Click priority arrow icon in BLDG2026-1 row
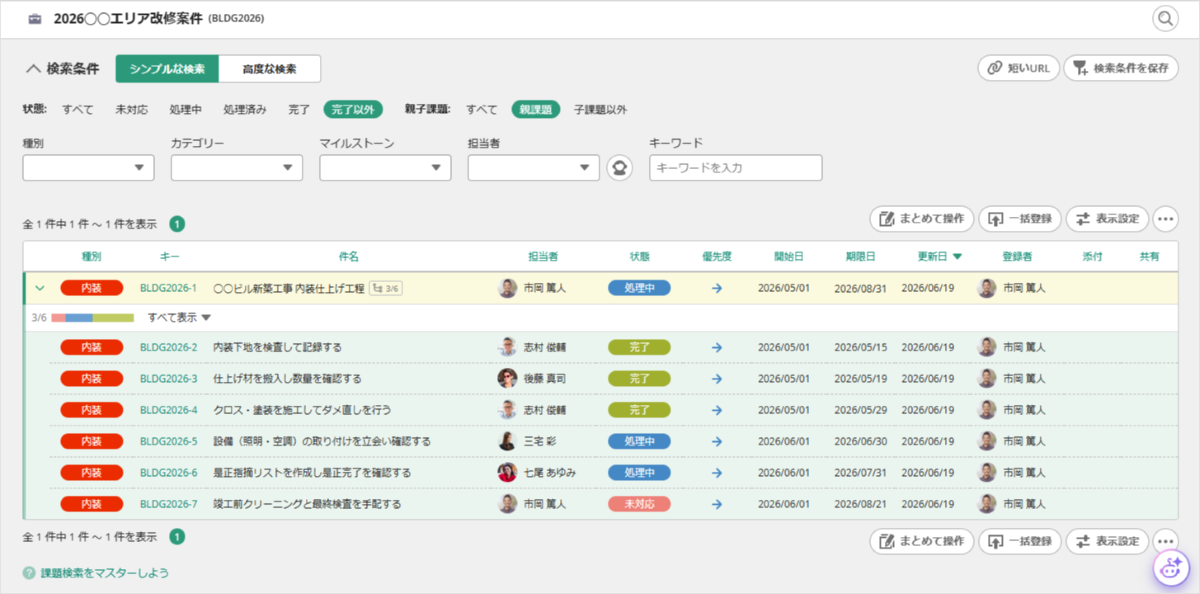Image resolution: width=1200 pixels, height=594 pixels. pos(717,288)
